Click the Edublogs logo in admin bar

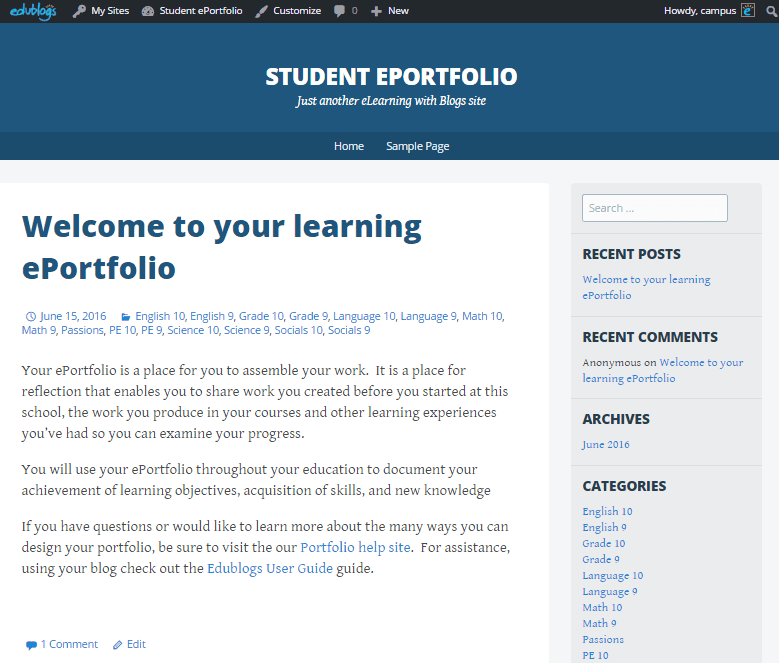[33, 11]
